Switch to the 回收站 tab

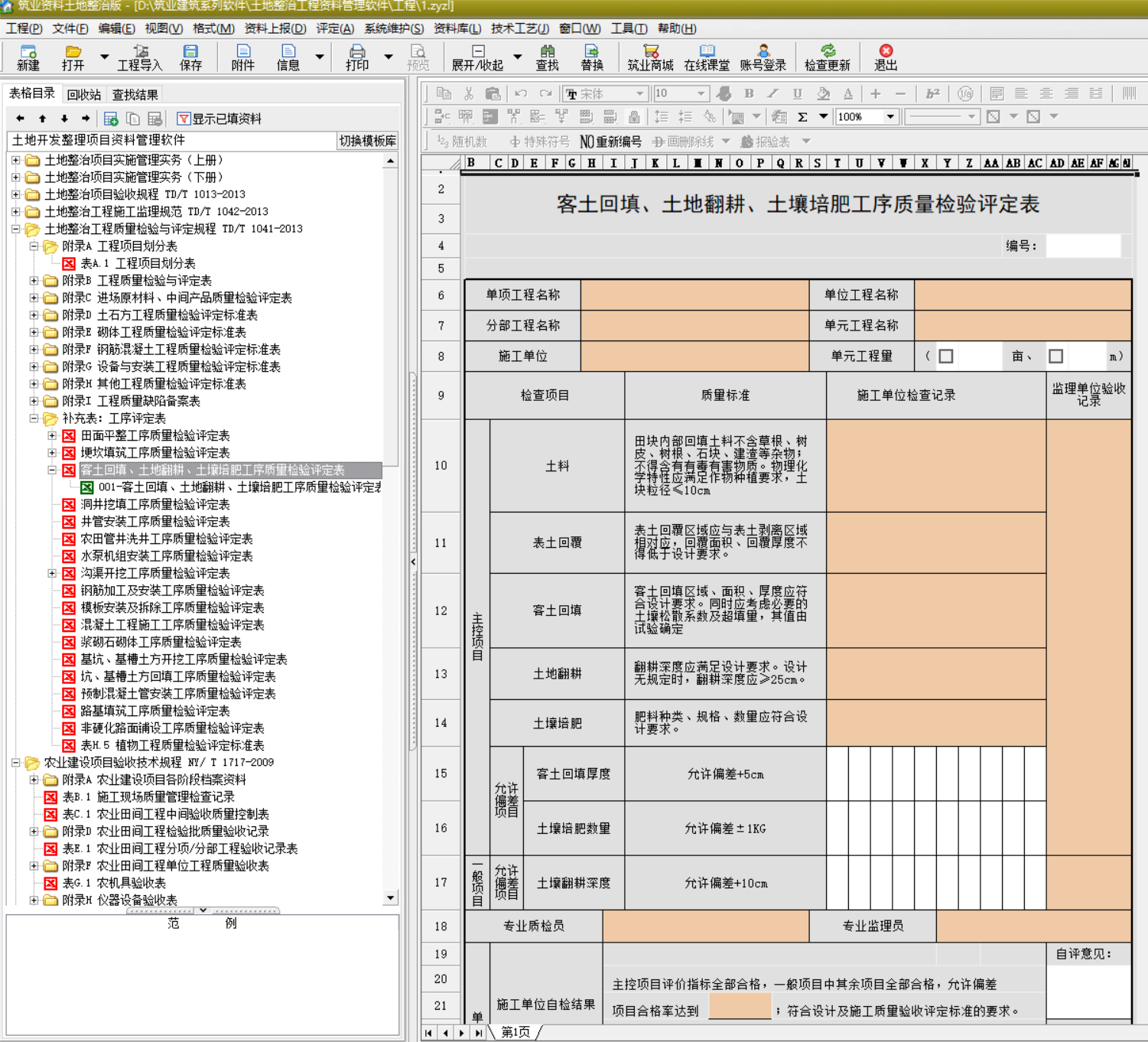tap(83, 95)
